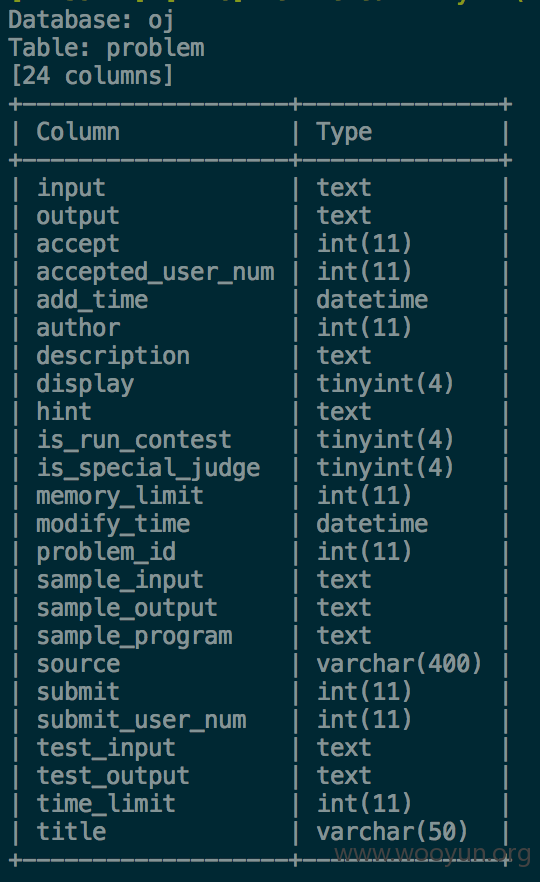540x882 pixels.
Task: Click the www.wooyun.org watermark link
Action: [x=433, y=854]
